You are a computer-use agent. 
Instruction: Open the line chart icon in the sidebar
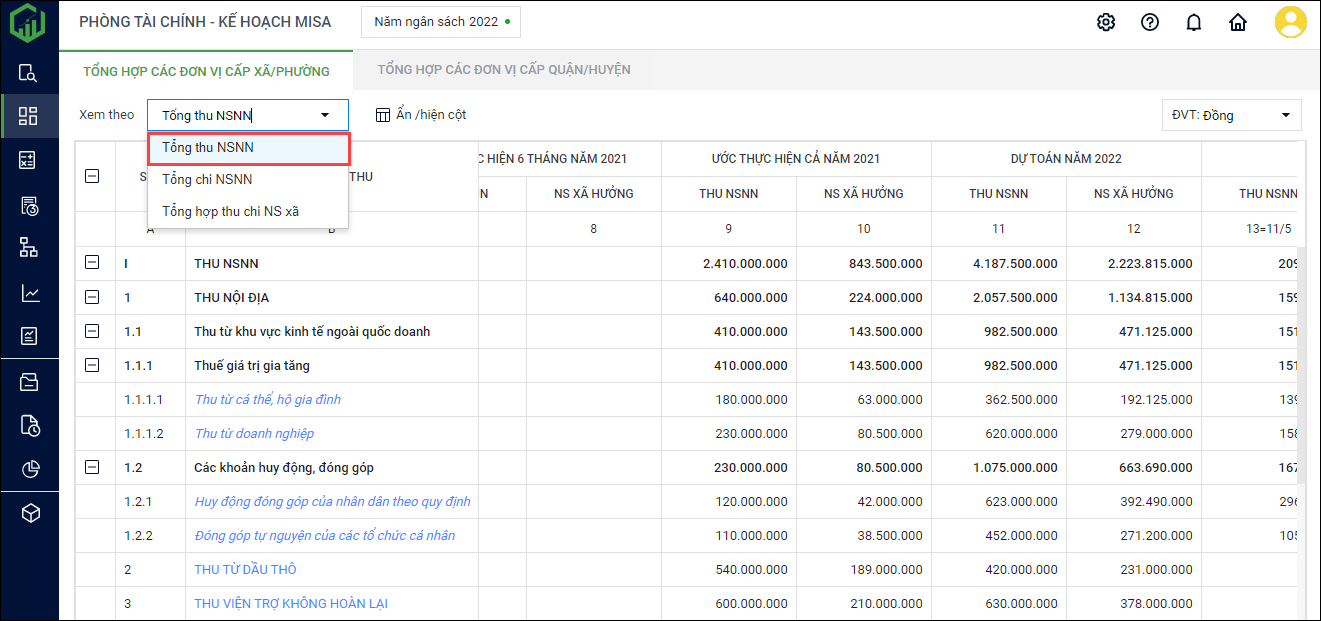[x=29, y=293]
